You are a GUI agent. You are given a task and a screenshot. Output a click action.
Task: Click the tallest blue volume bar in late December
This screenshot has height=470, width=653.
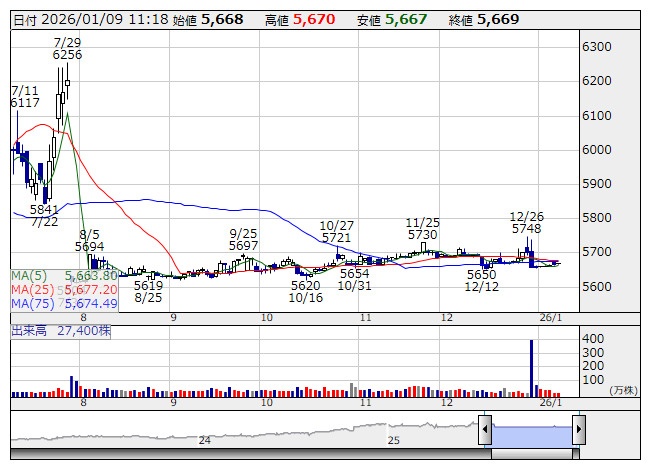point(531,368)
